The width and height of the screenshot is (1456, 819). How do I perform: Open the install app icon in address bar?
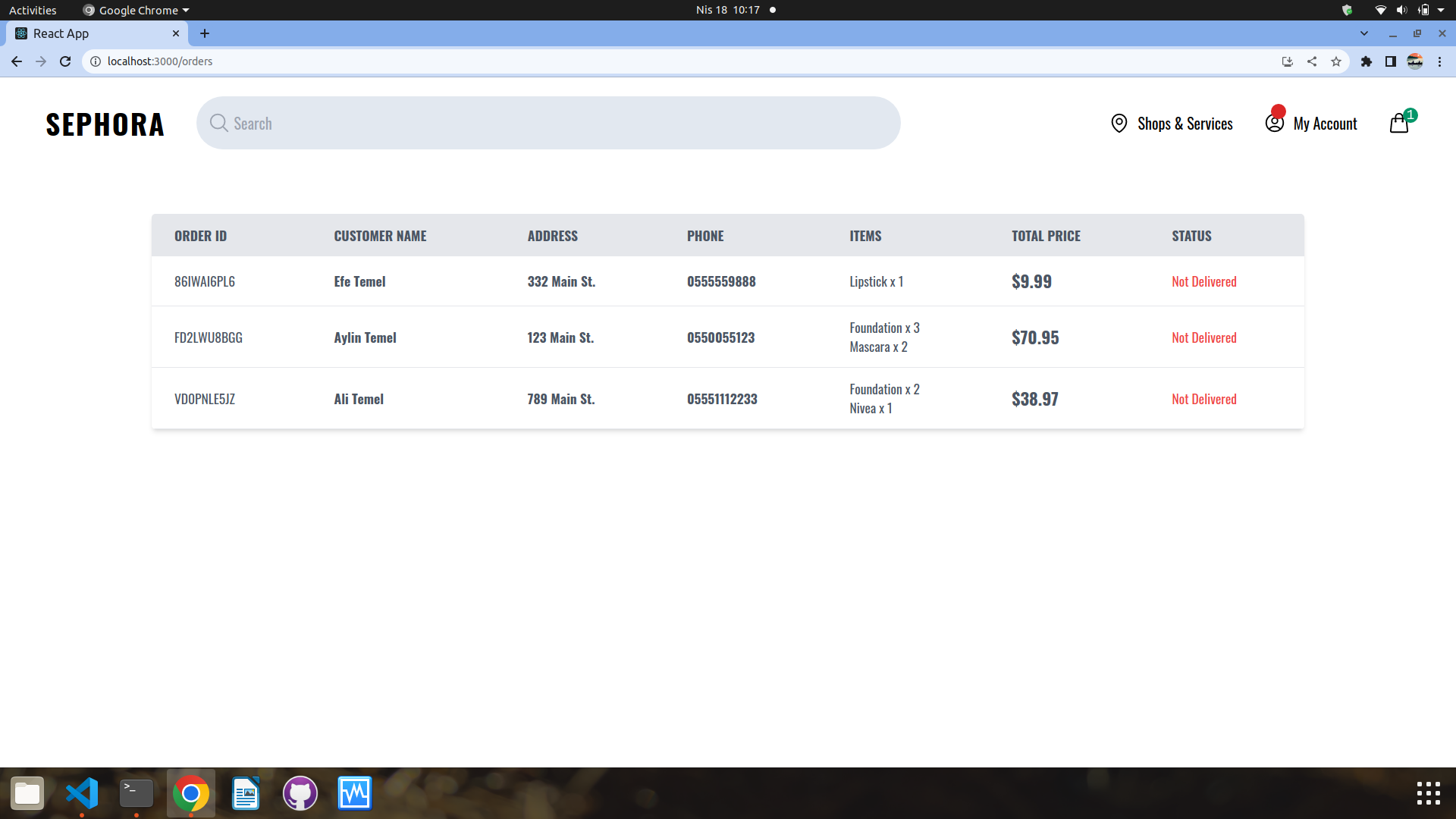[1287, 61]
